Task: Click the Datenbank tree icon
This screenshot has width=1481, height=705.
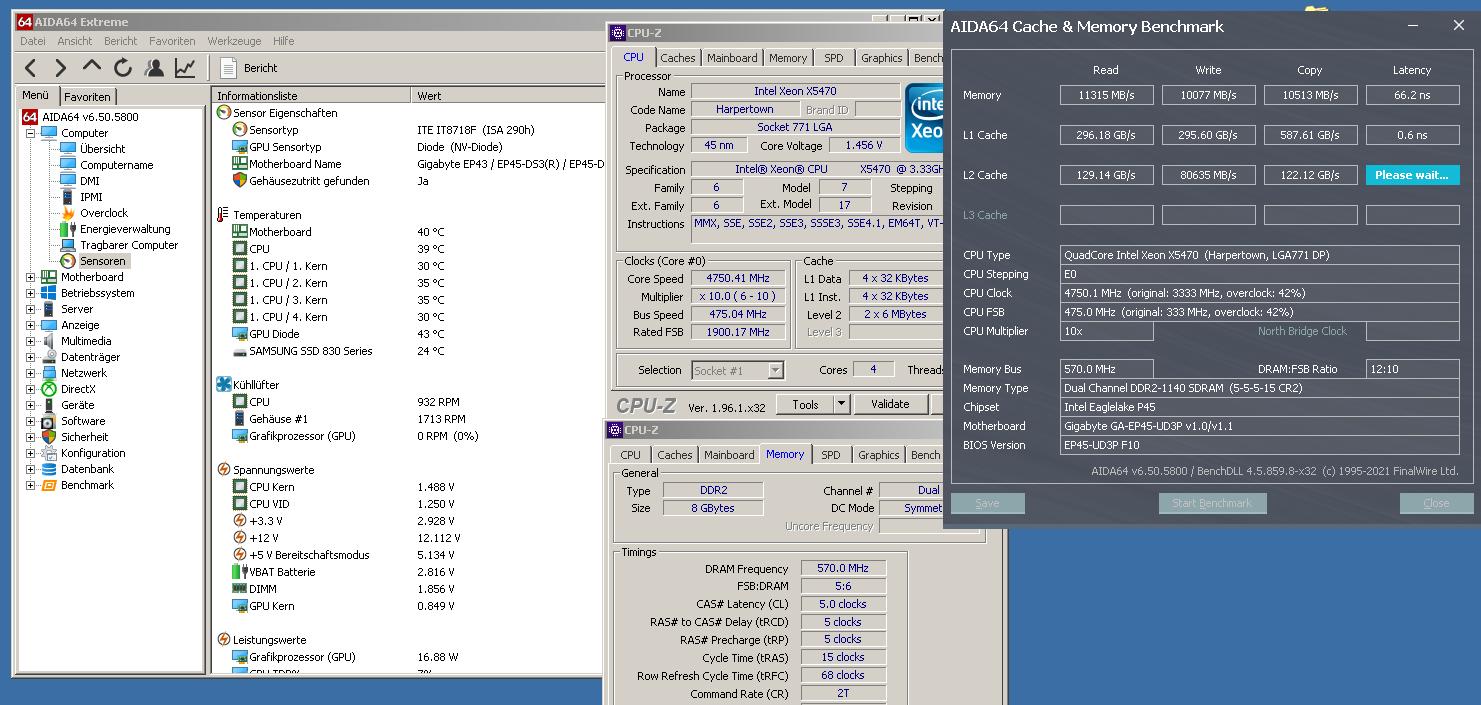Action: coord(48,469)
